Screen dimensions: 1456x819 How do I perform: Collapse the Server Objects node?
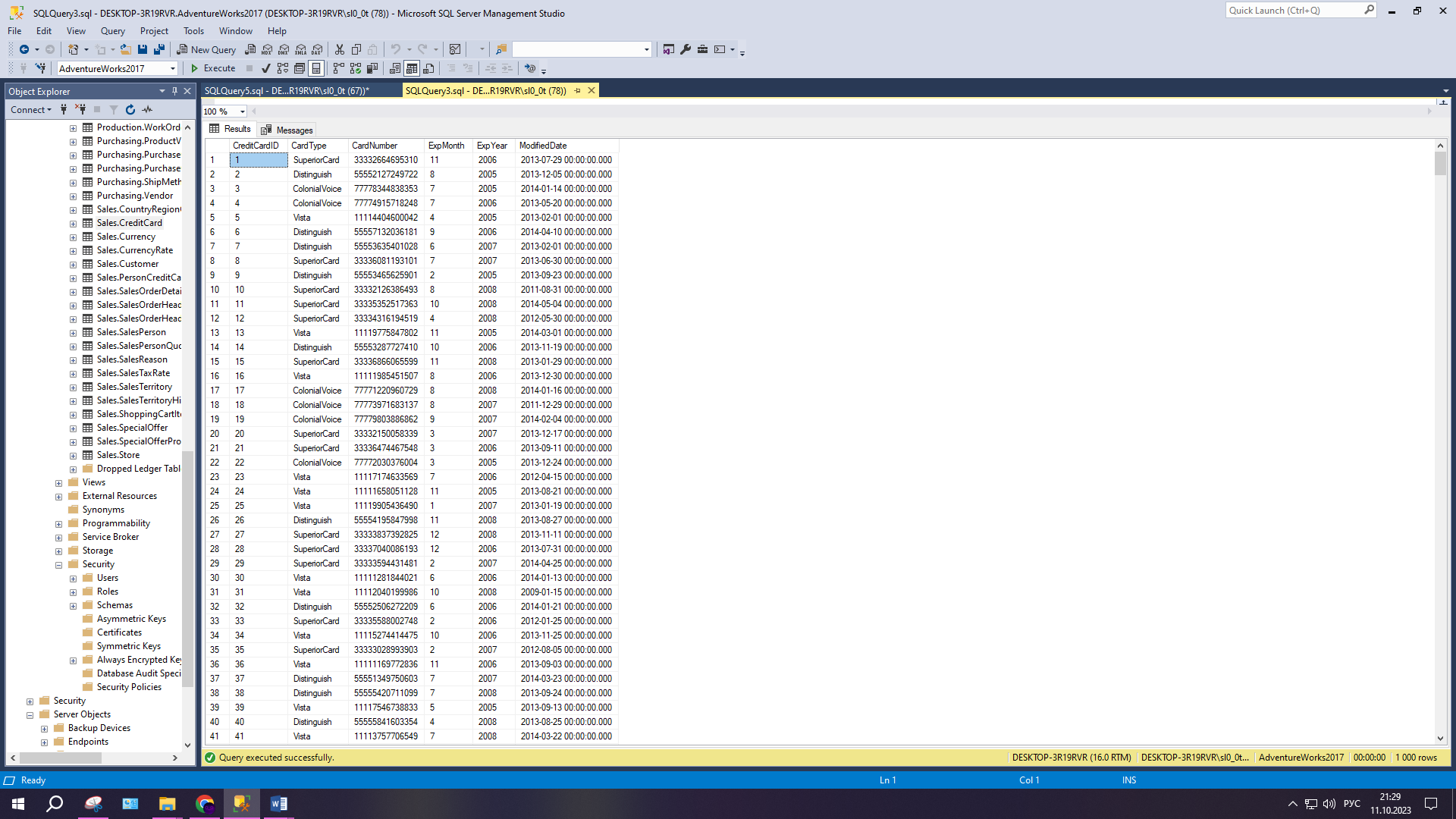[x=30, y=715]
